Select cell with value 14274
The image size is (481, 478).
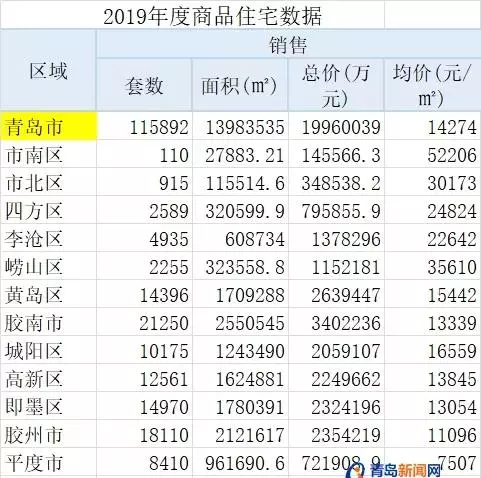pyautogui.click(x=433, y=126)
